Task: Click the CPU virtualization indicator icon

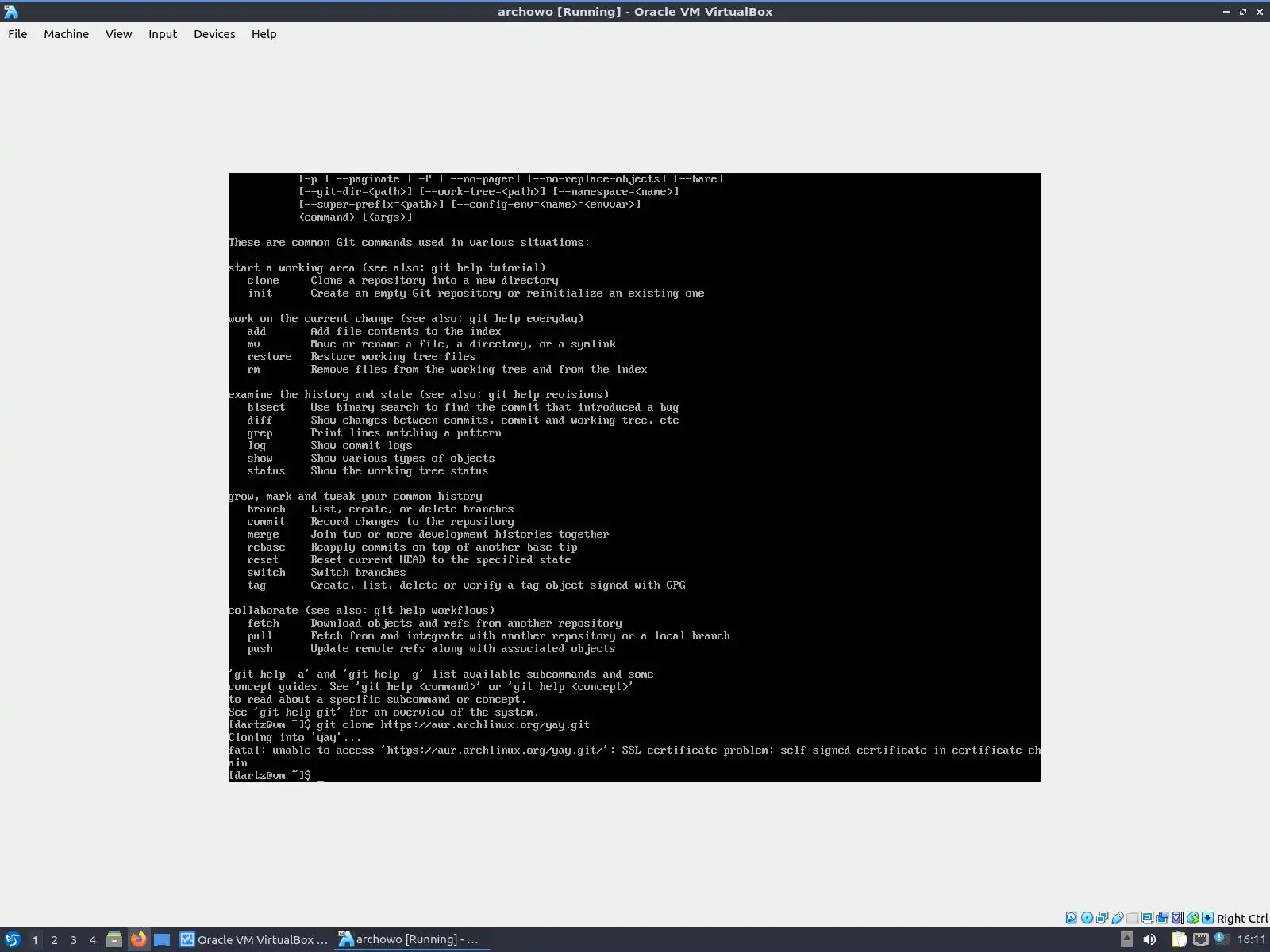Action: pos(1178,918)
